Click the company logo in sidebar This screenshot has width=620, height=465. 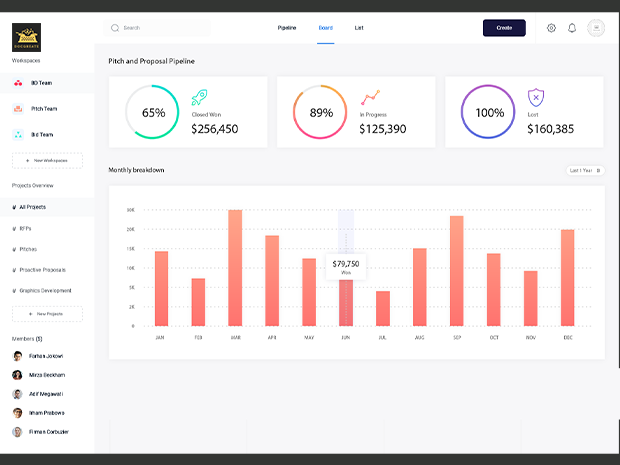tap(27, 38)
